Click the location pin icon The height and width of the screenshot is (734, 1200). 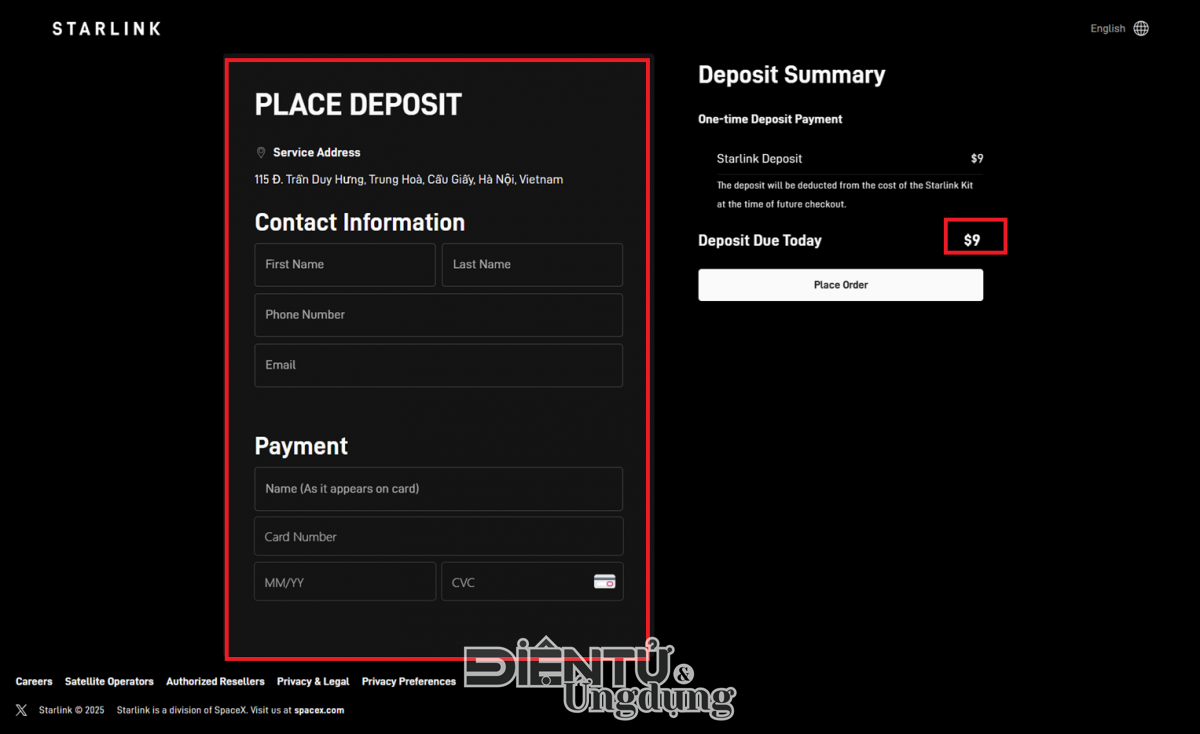coord(261,152)
